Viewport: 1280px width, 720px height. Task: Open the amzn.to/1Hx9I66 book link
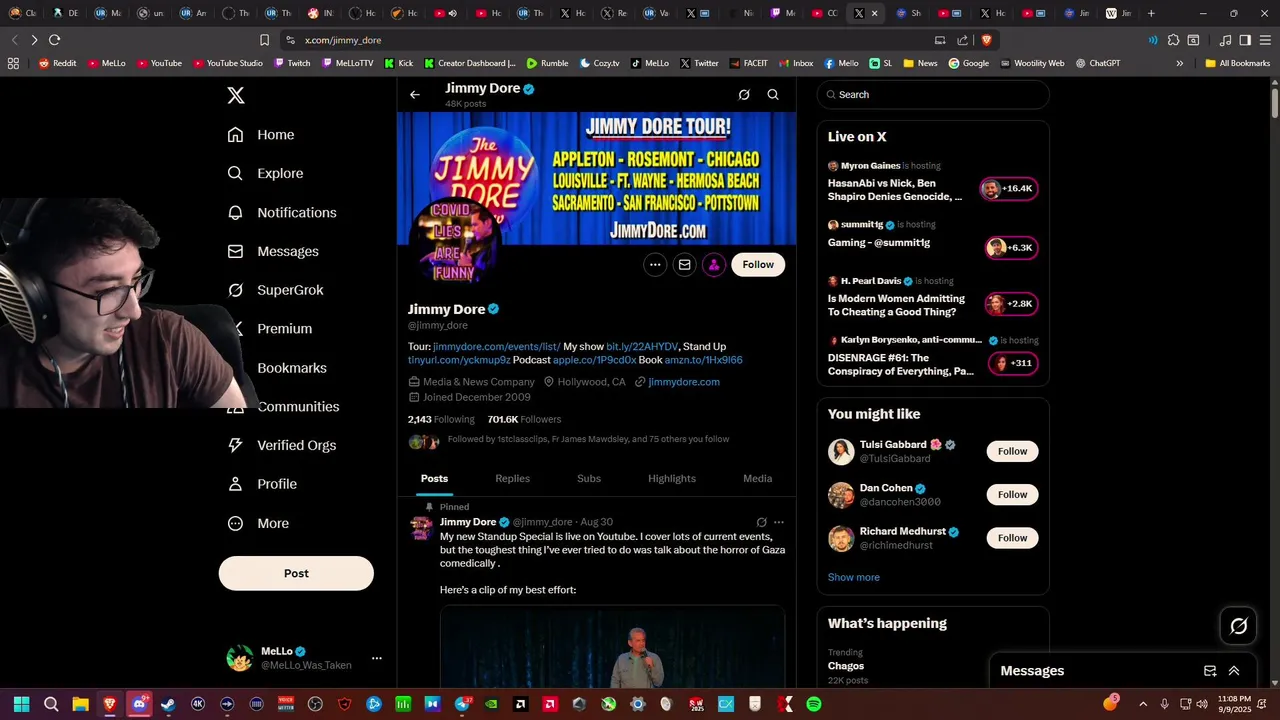pyautogui.click(x=703, y=360)
